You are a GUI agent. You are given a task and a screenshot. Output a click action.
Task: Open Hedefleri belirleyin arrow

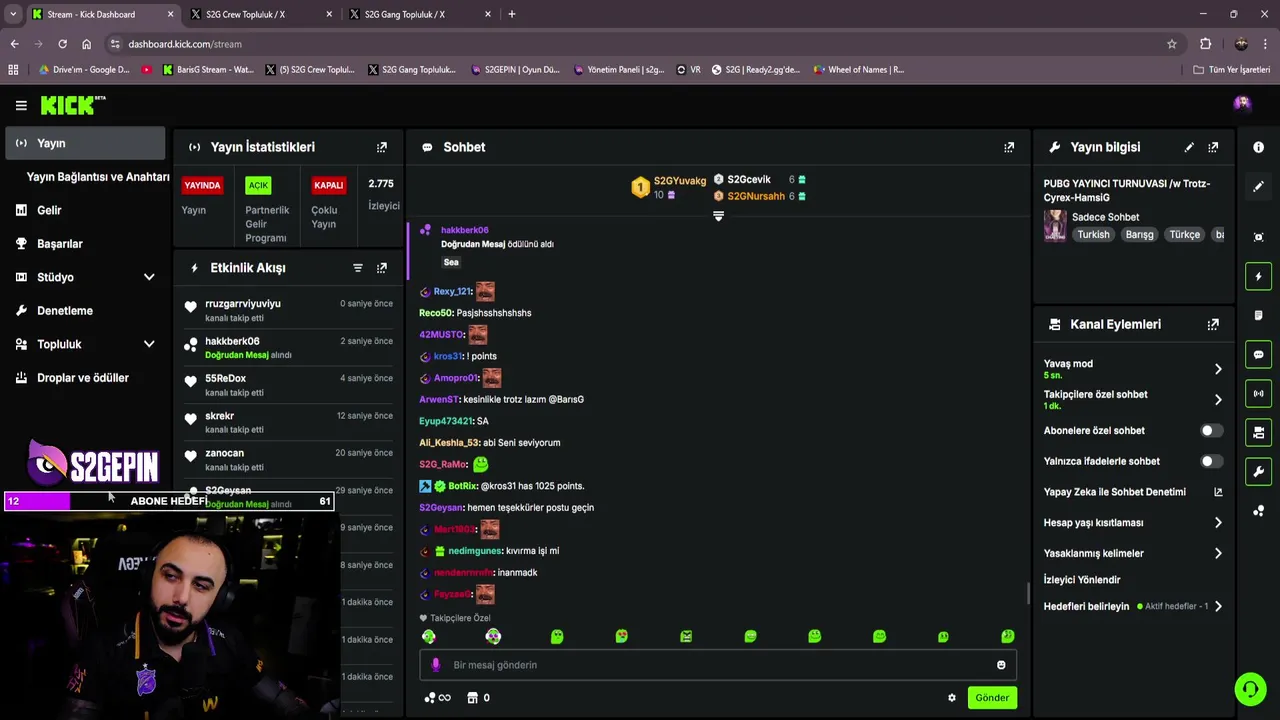coord(1218,606)
